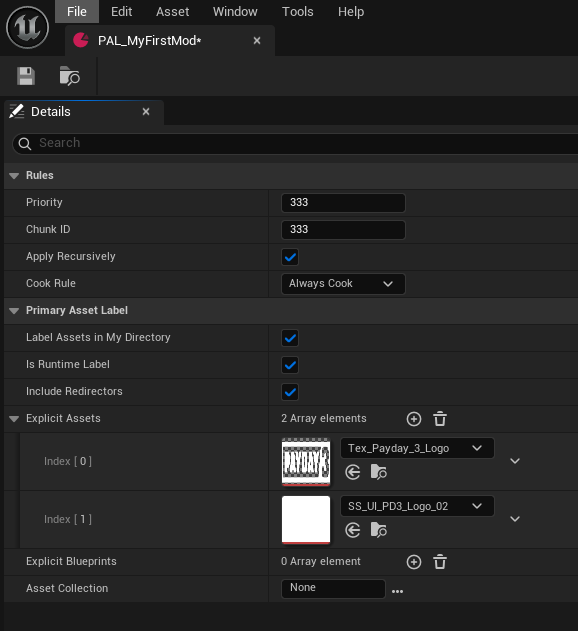Open the Help menu
The height and width of the screenshot is (631, 578).
(x=351, y=12)
